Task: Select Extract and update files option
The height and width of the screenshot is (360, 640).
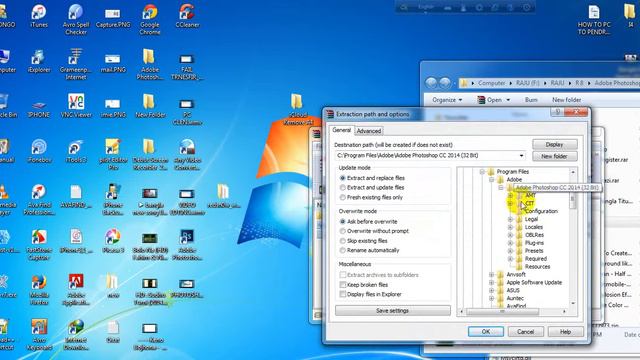Action: coord(342,188)
